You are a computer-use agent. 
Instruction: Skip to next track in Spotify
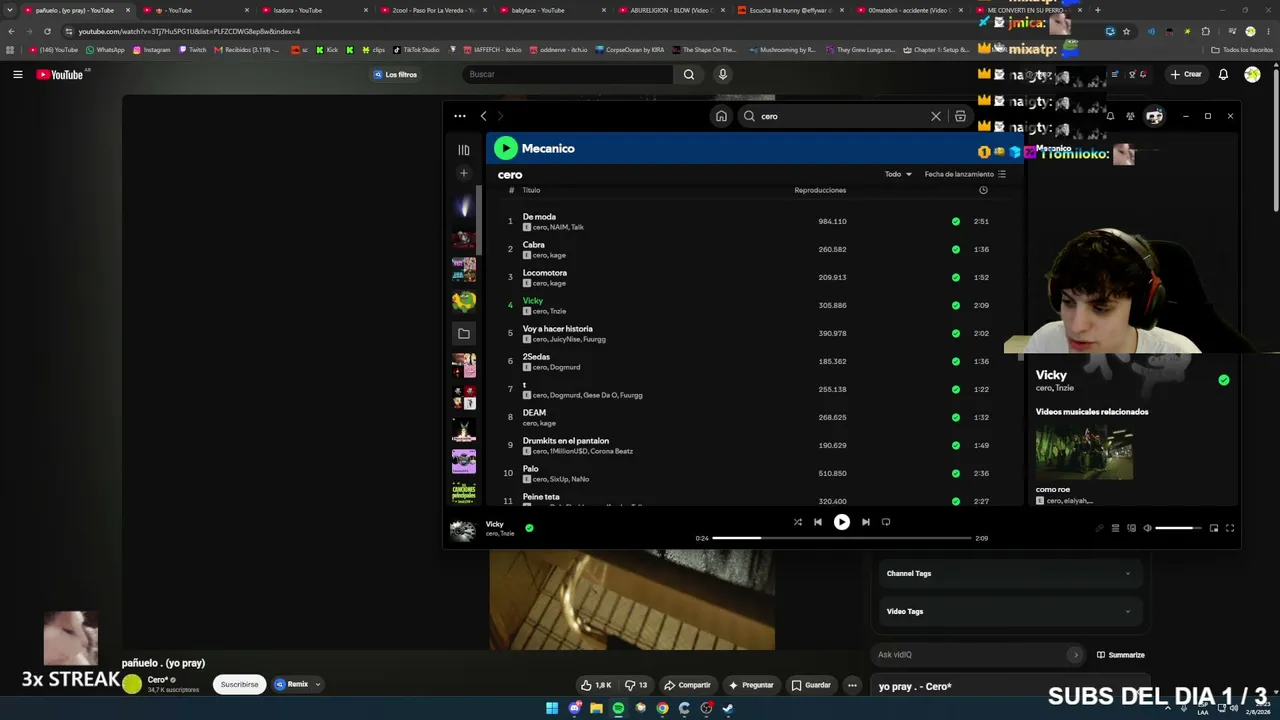click(x=866, y=522)
